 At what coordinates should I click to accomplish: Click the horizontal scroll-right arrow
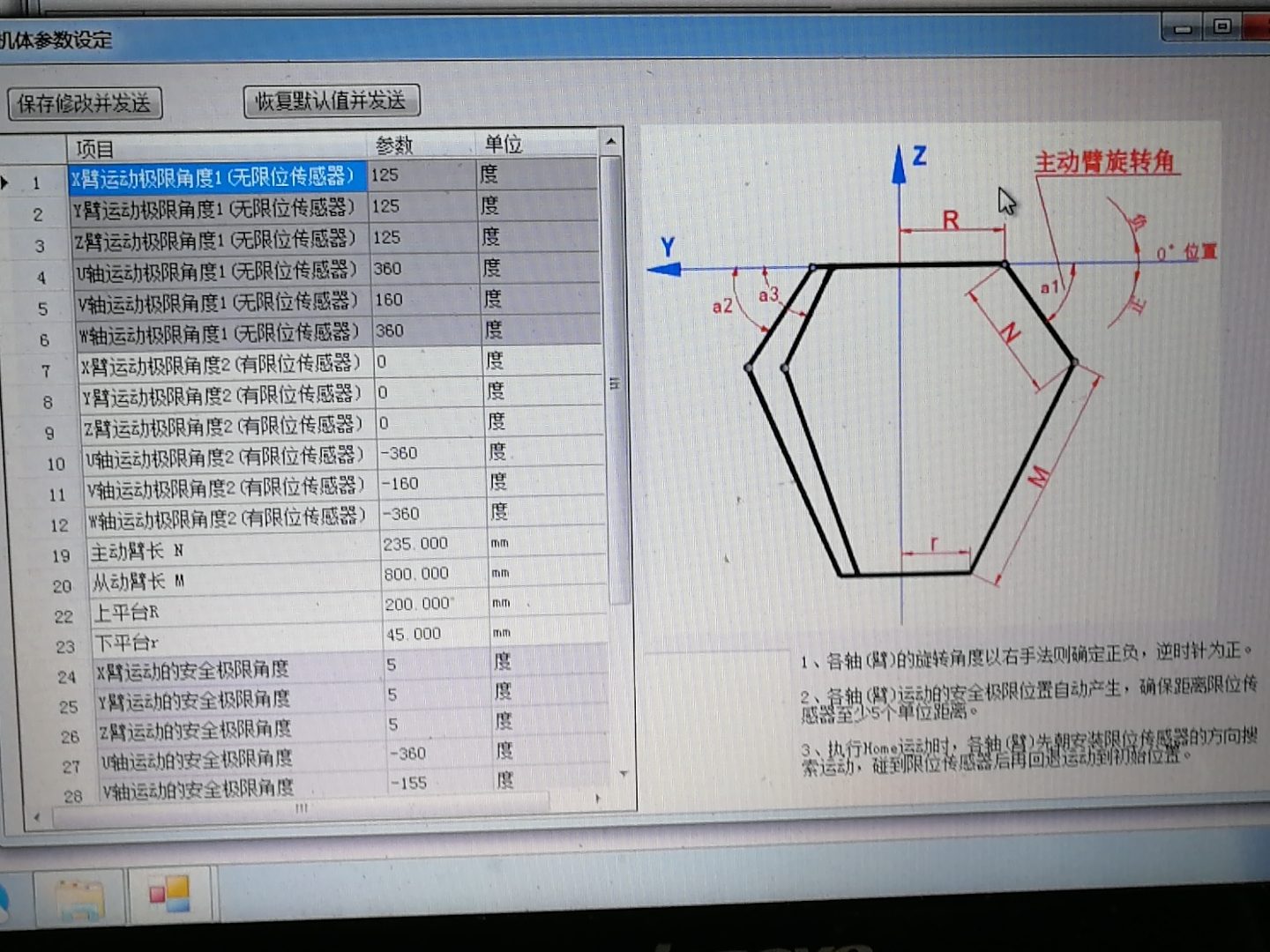coord(598,799)
